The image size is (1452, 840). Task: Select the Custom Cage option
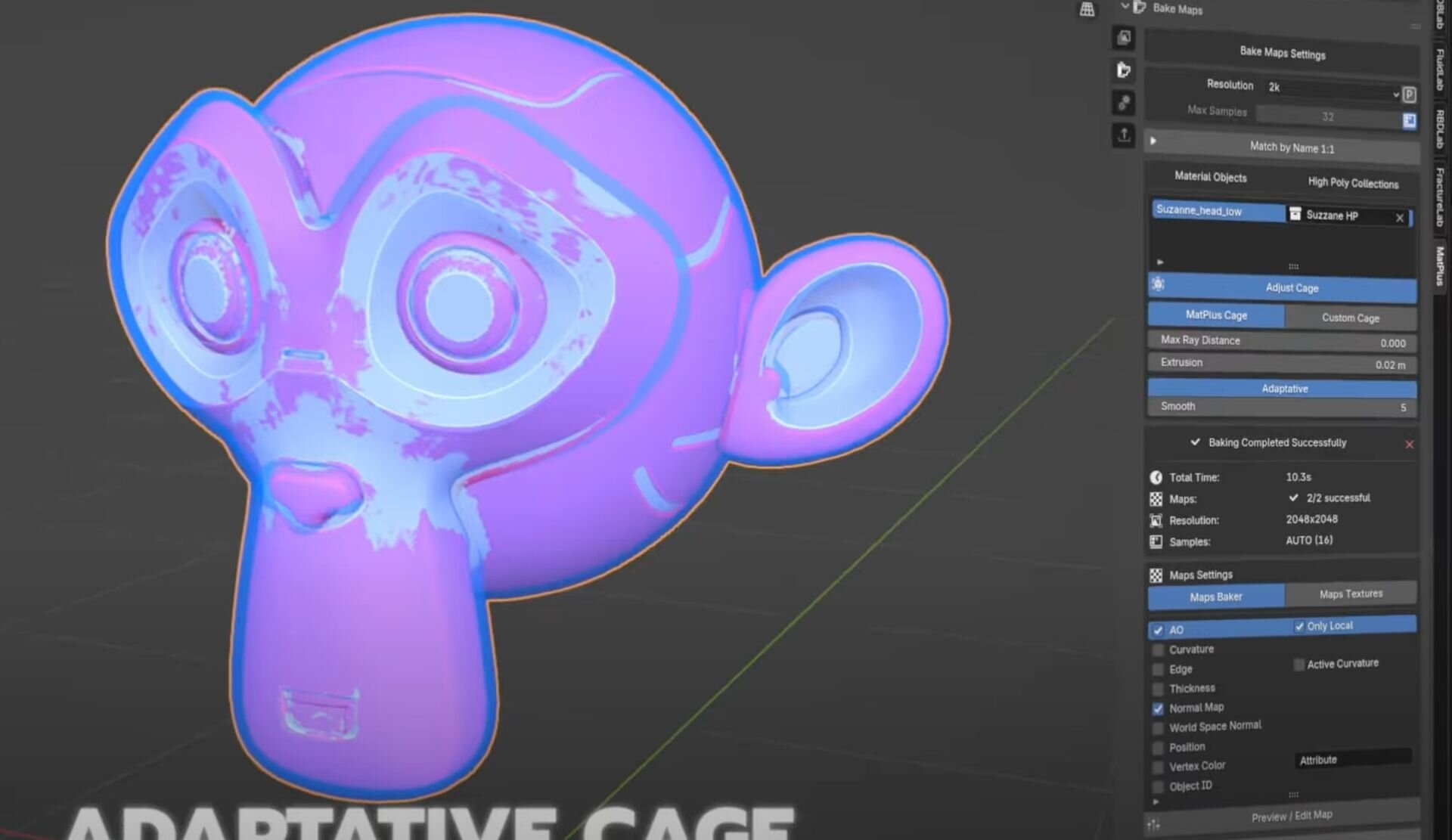click(1351, 318)
